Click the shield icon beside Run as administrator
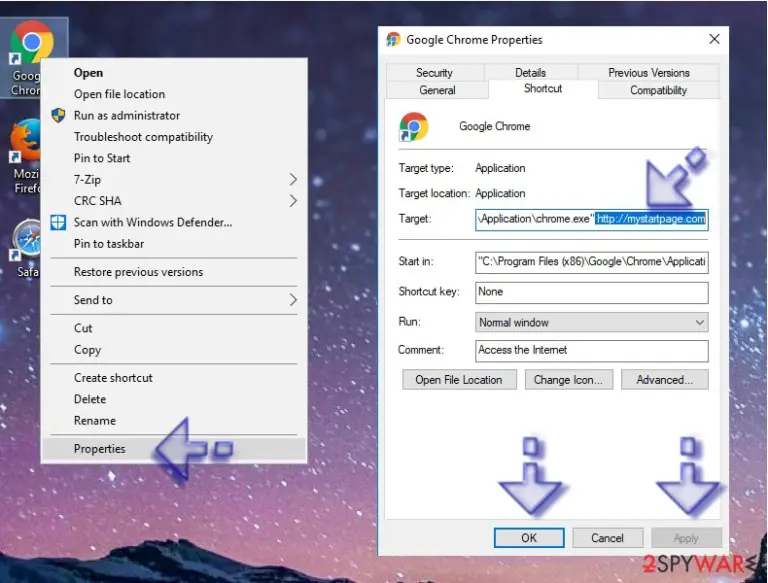The height and width of the screenshot is (583, 768). [58, 116]
